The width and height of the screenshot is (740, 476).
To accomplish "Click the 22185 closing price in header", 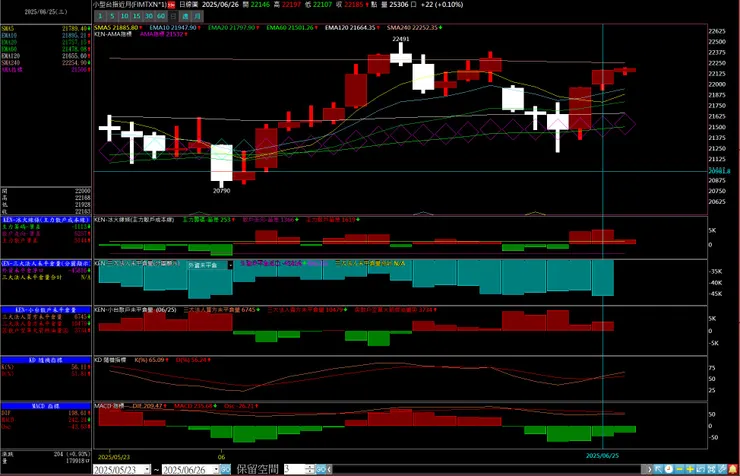I will pos(353,5).
